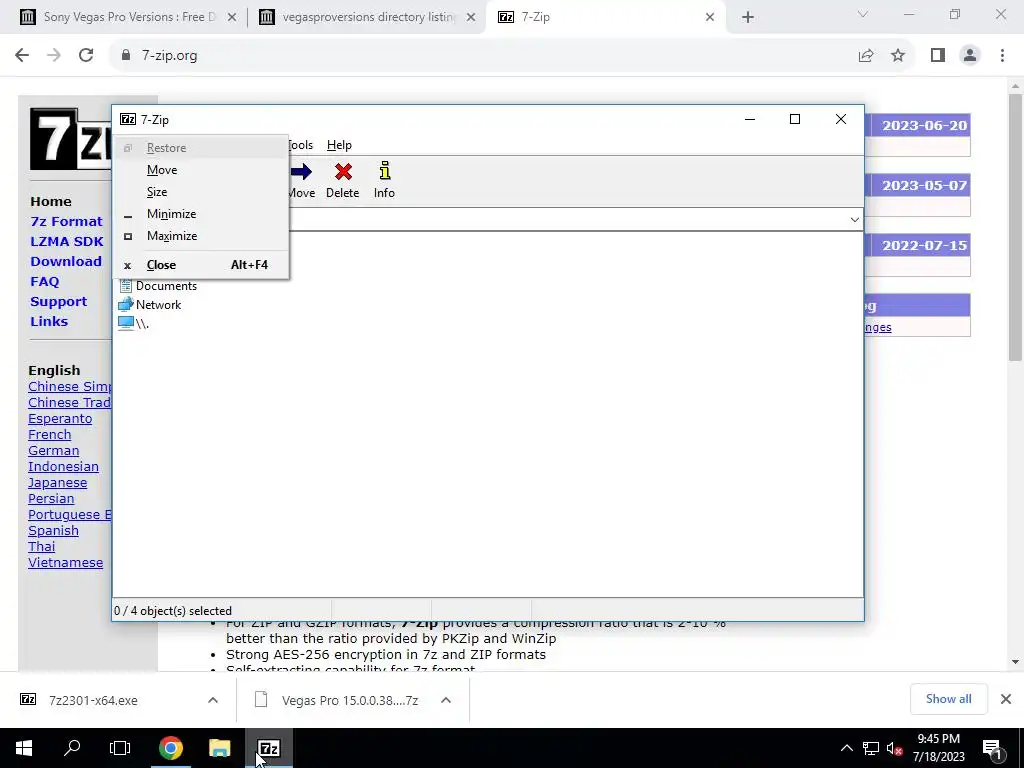Click the red Delete icon in 7-Zip
The width and height of the screenshot is (1024, 768).
[343, 172]
